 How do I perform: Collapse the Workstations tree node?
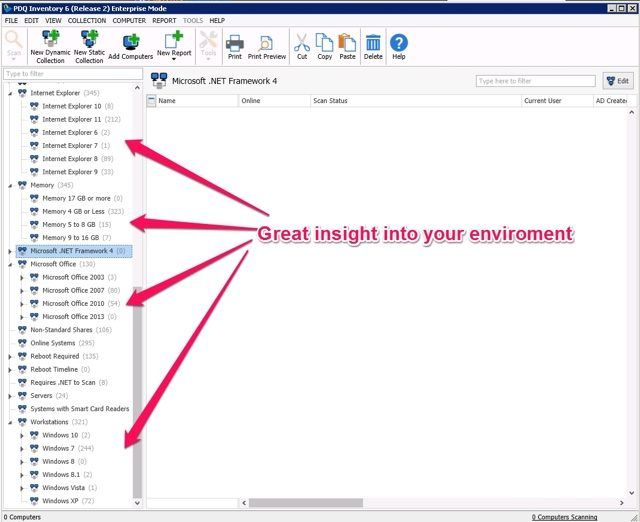[x=10, y=423]
